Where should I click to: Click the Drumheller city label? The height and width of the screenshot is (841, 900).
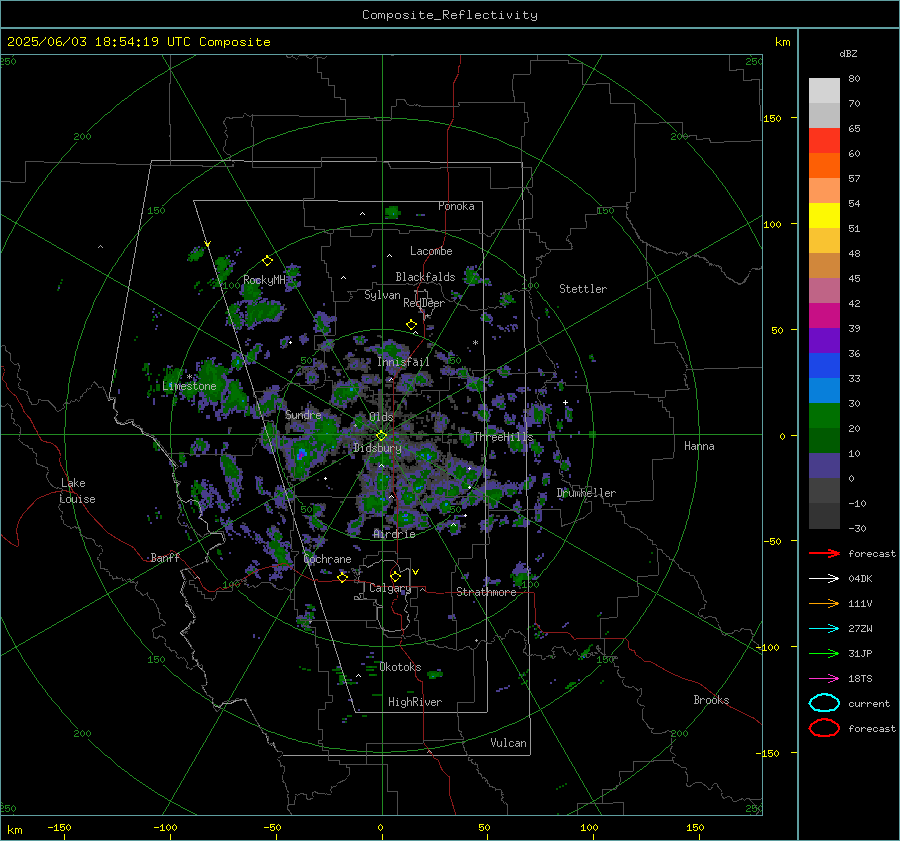pyautogui.click(x=586, y=493)
